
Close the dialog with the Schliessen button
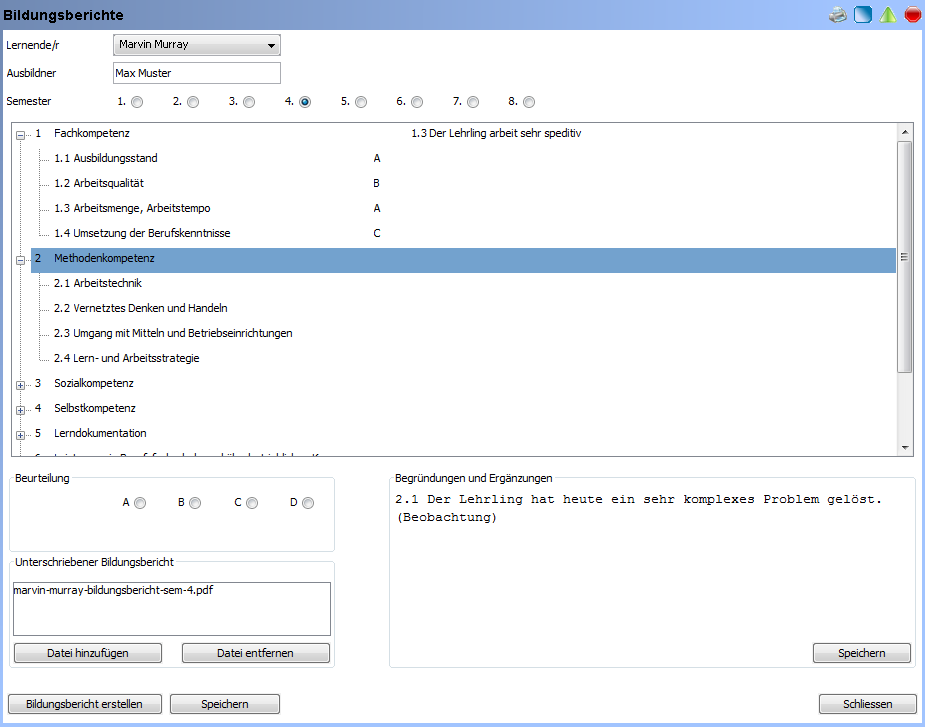(867, 704)
